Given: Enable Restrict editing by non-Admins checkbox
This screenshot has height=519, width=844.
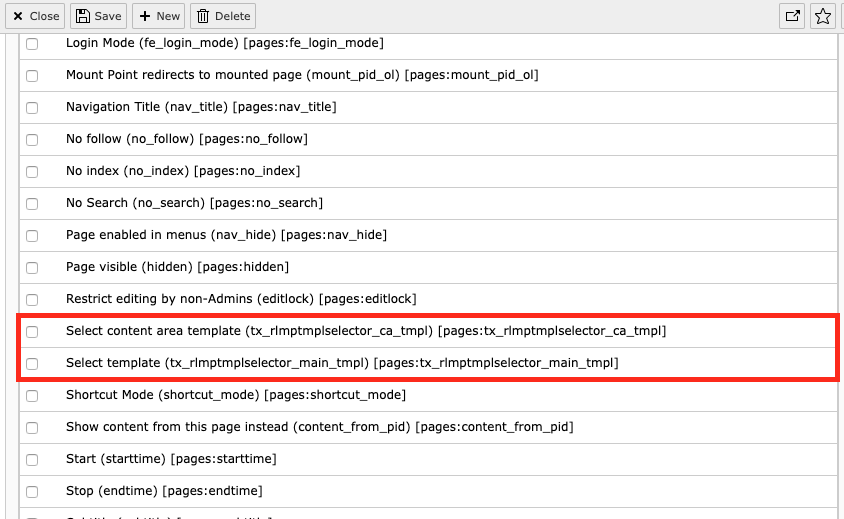Looking at the screenshot, I should (32, 300).
